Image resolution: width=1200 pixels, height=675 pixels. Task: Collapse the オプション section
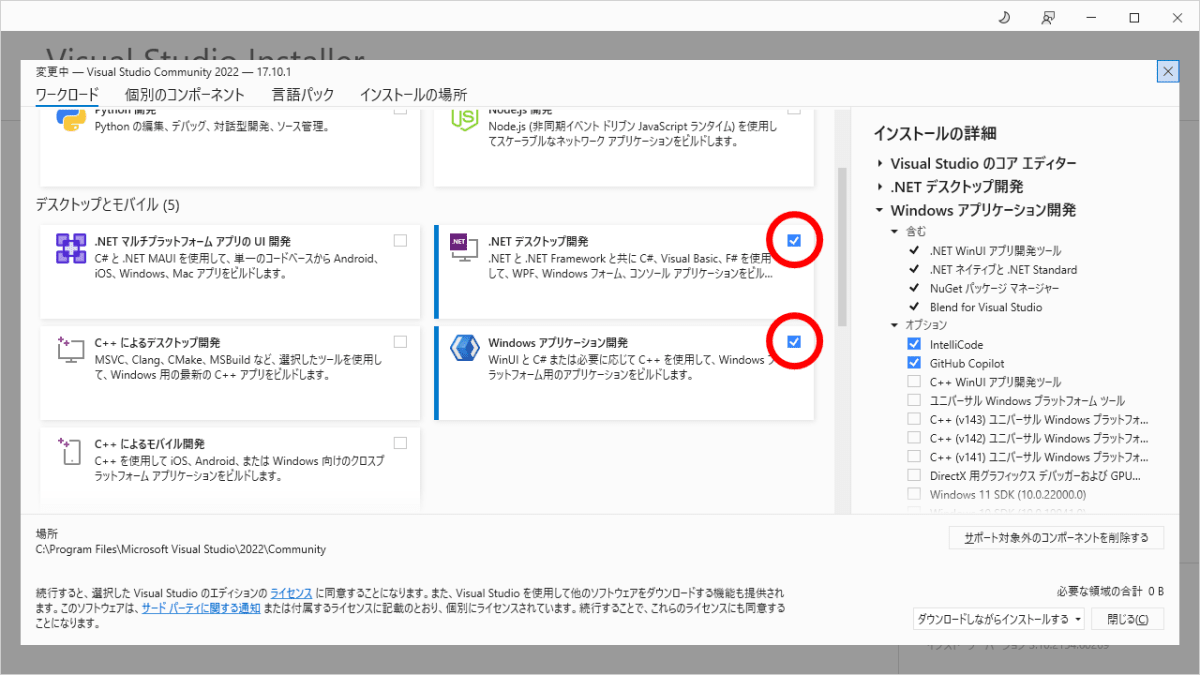(x=895, y=325)
